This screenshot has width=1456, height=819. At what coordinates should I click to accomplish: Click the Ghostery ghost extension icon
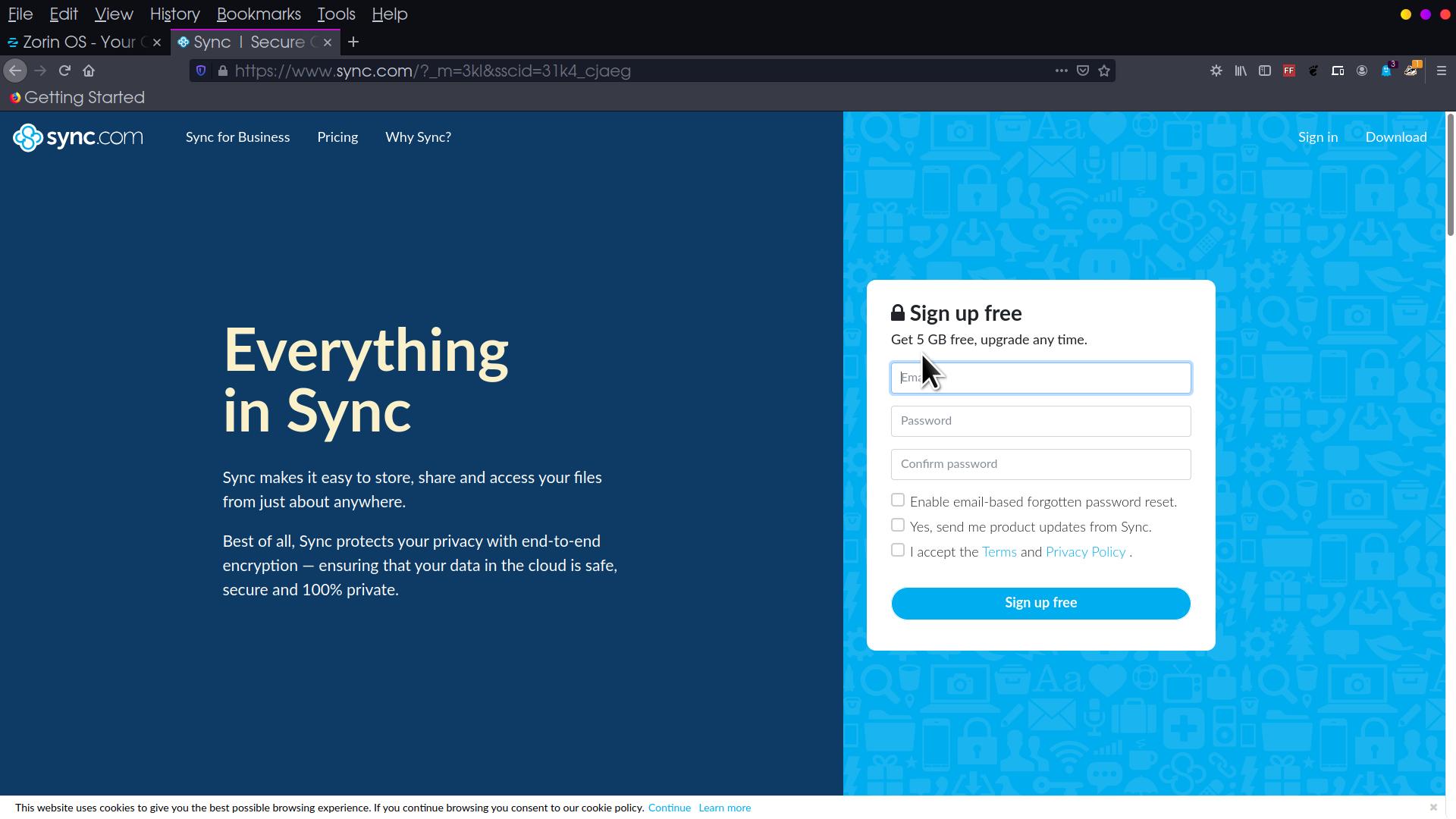[x=1386, y=71]
